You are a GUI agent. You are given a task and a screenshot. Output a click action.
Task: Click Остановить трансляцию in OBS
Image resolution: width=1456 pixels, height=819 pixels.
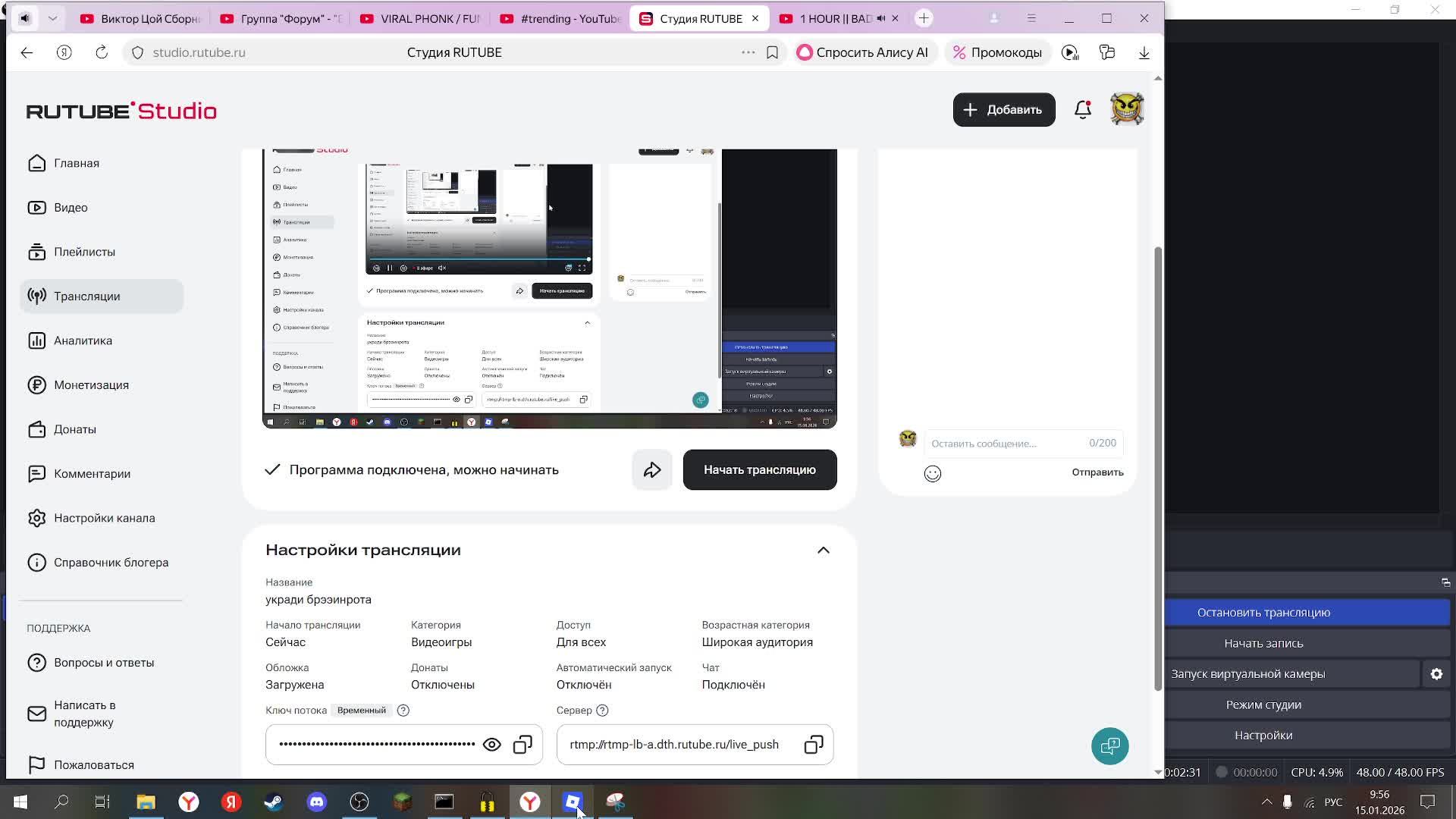click(x=1263, y=613)
